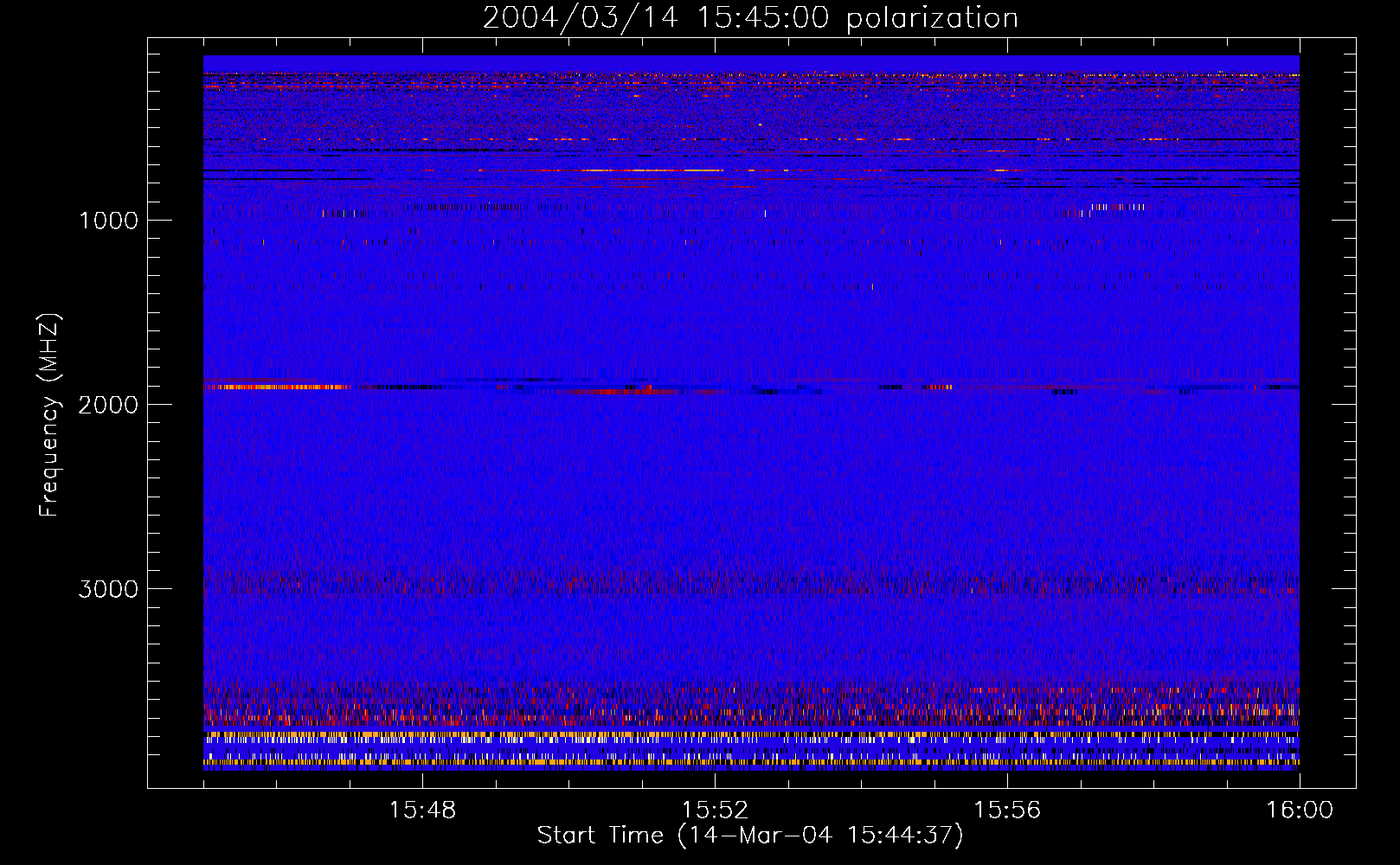This screenshot has width=1400, height=865.
Task: Select the '3000' frequency axis label
Action: (x=108, y=589)
